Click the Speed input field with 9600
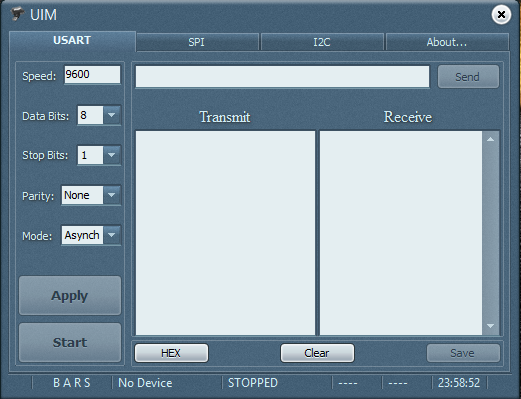521x399 pixels. click(92, 75)
